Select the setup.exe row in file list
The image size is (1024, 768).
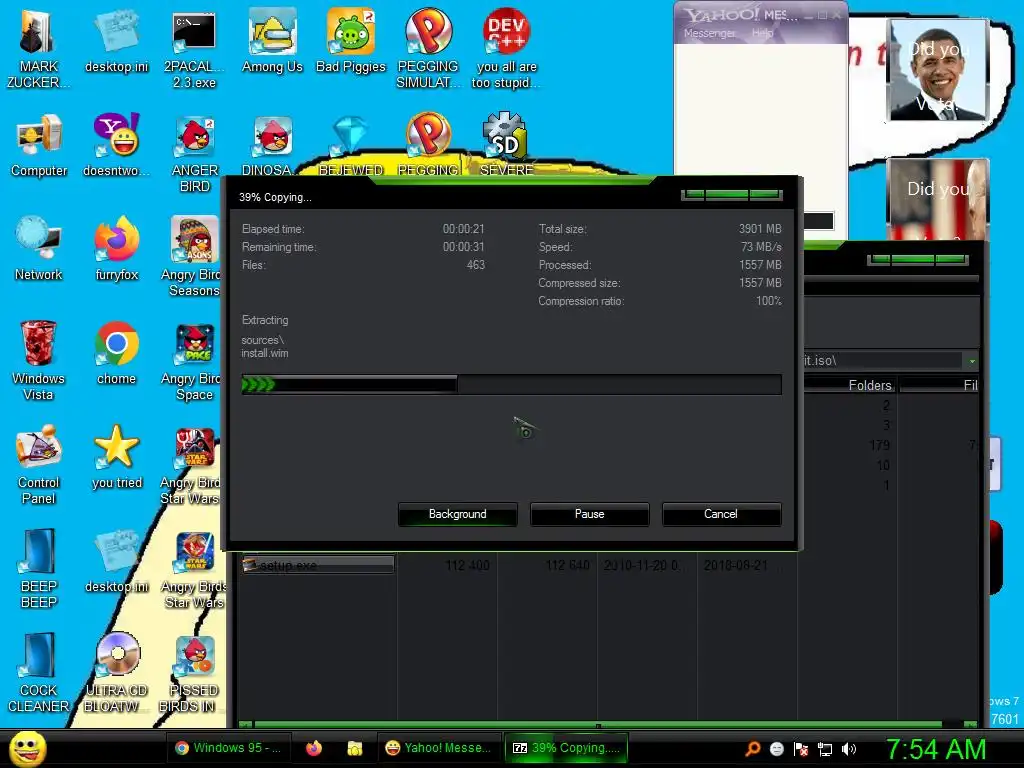318,565
